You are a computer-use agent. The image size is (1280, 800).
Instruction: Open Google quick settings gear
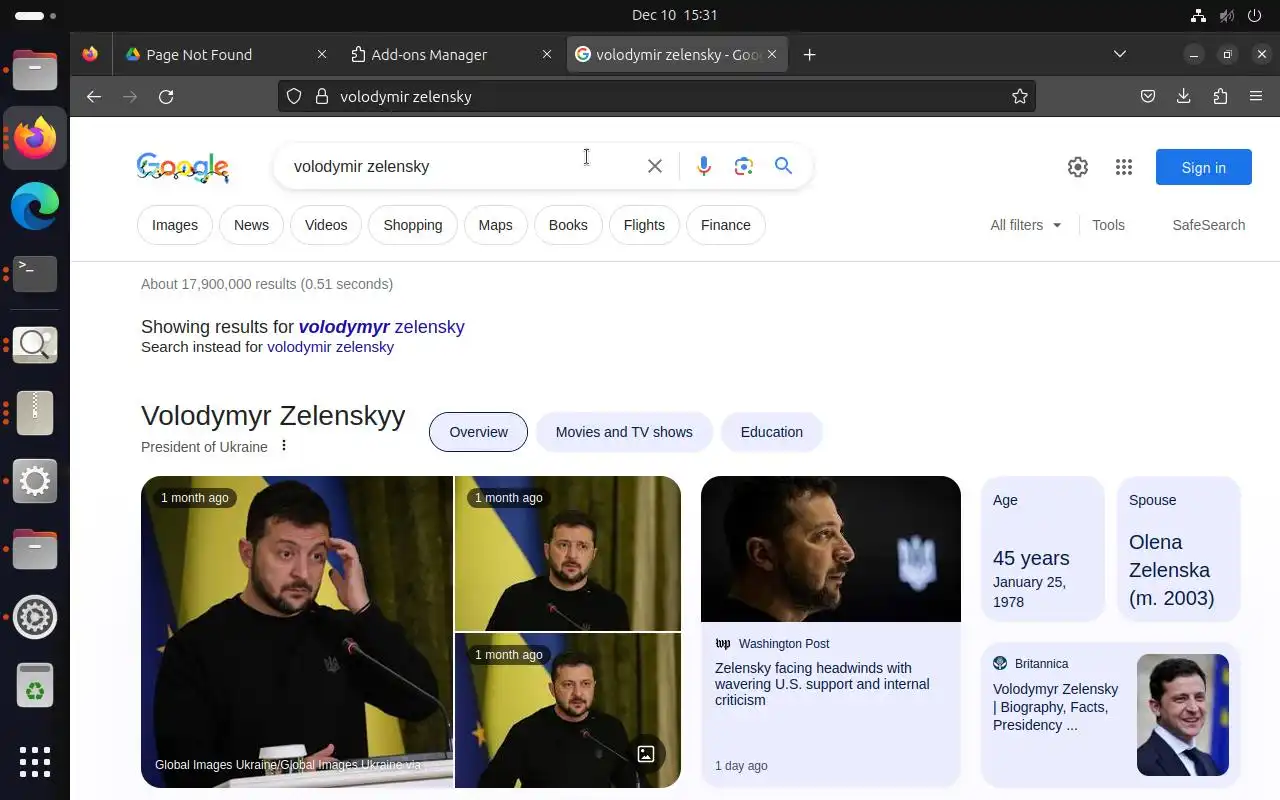[x=1077, y=167]
